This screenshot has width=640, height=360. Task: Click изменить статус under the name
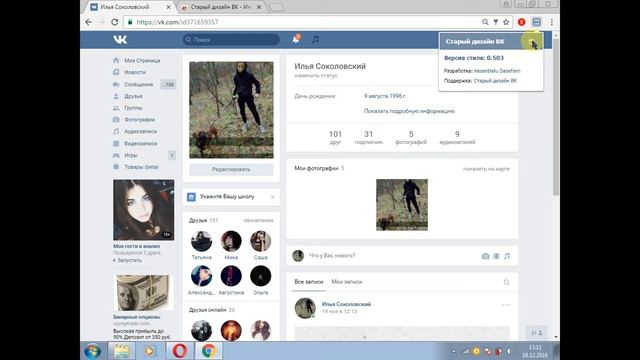click(x=316, y=76)
